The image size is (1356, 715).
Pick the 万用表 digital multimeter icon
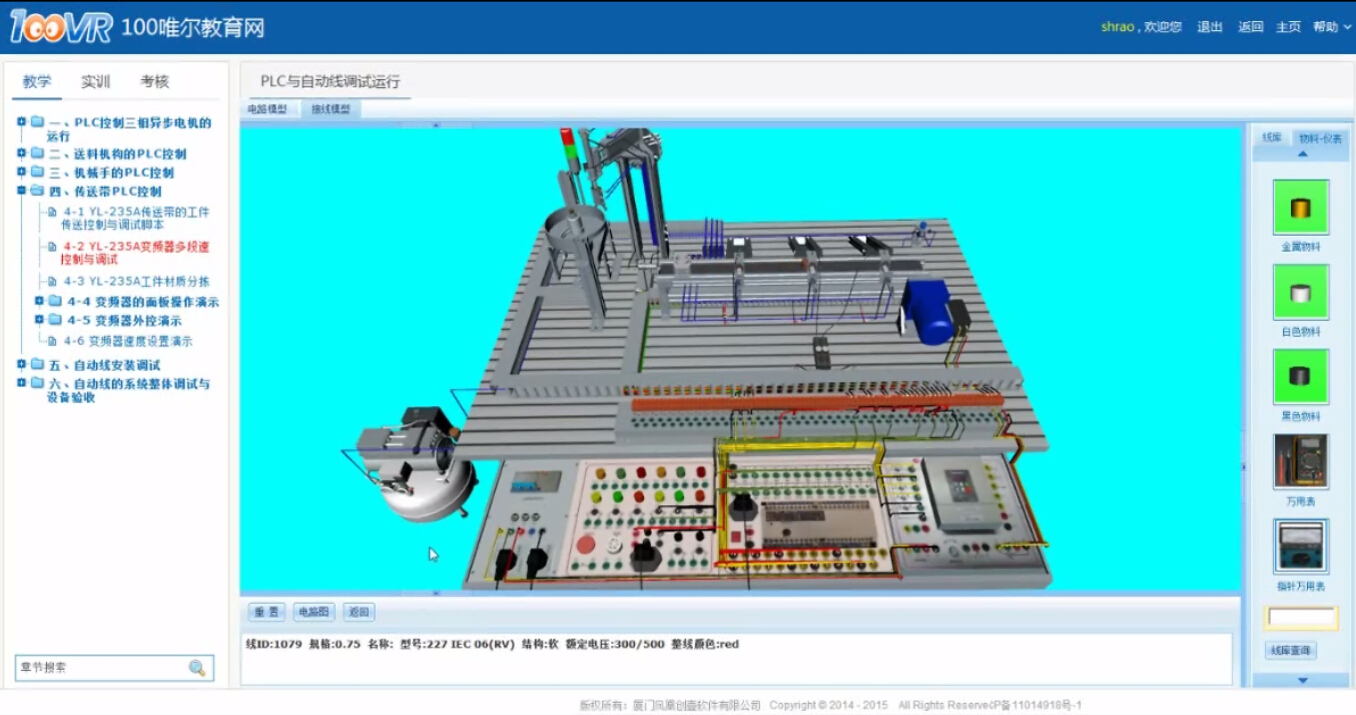1300,461
